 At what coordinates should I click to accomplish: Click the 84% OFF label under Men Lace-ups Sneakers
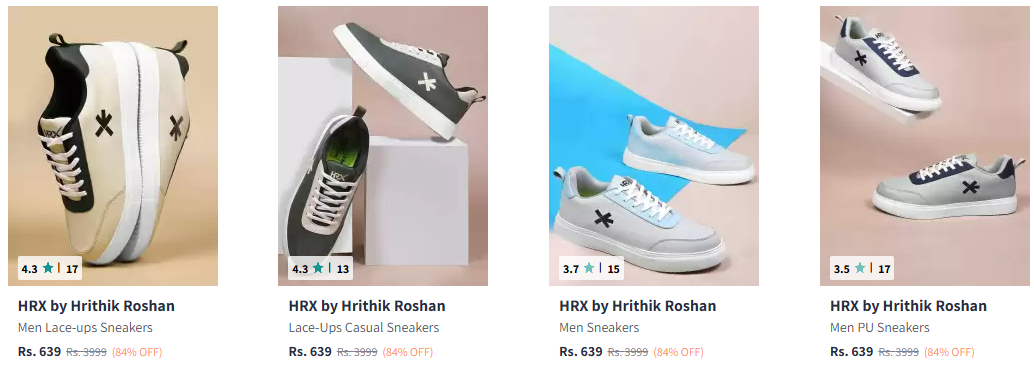click(x=137, y=352)
